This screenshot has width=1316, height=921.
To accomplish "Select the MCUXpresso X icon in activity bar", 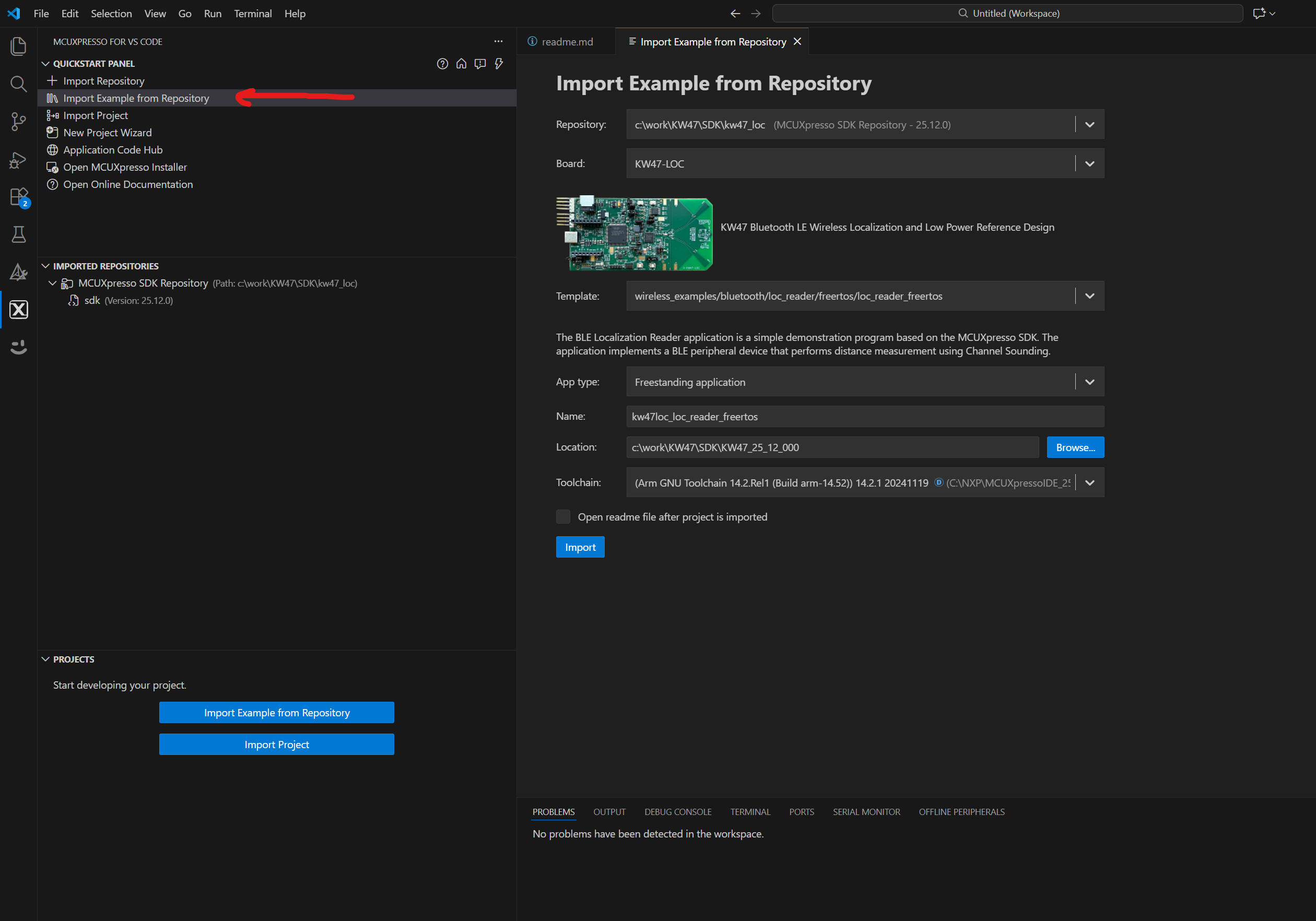I will tap(18, 310).
